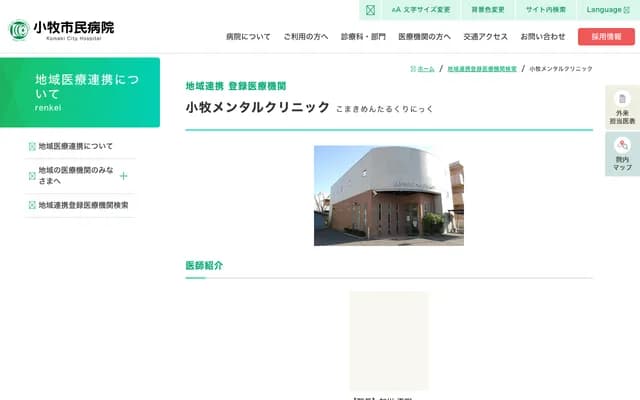Image resolution: width=640 pixels, height=400 pixels.
Task: Click the 医師紹介 section heading
Action: [x=204, y=265]
